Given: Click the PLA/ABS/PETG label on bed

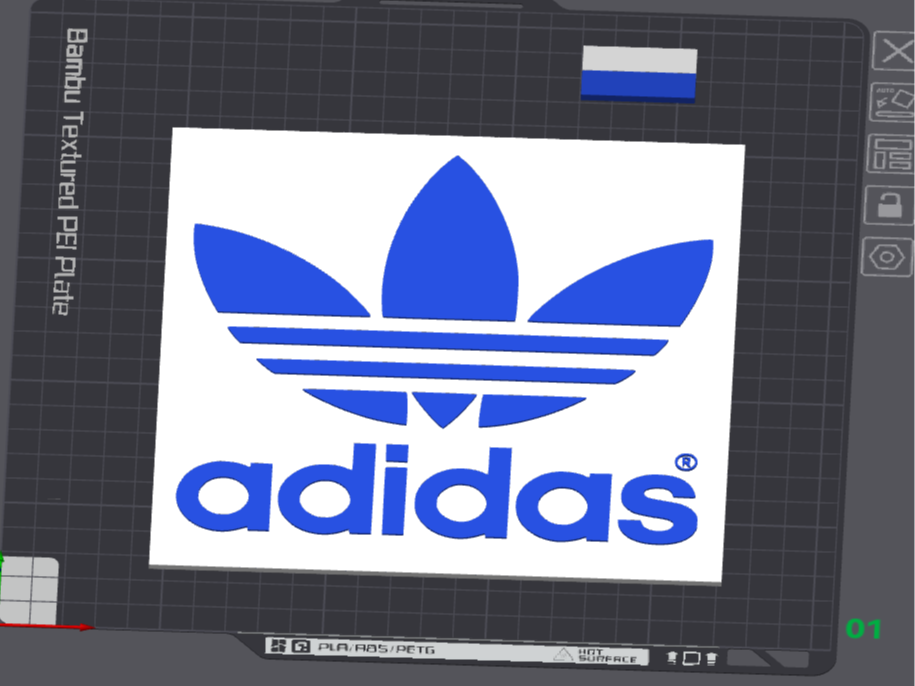Looking at the screenshot, I should coord(376,648).
